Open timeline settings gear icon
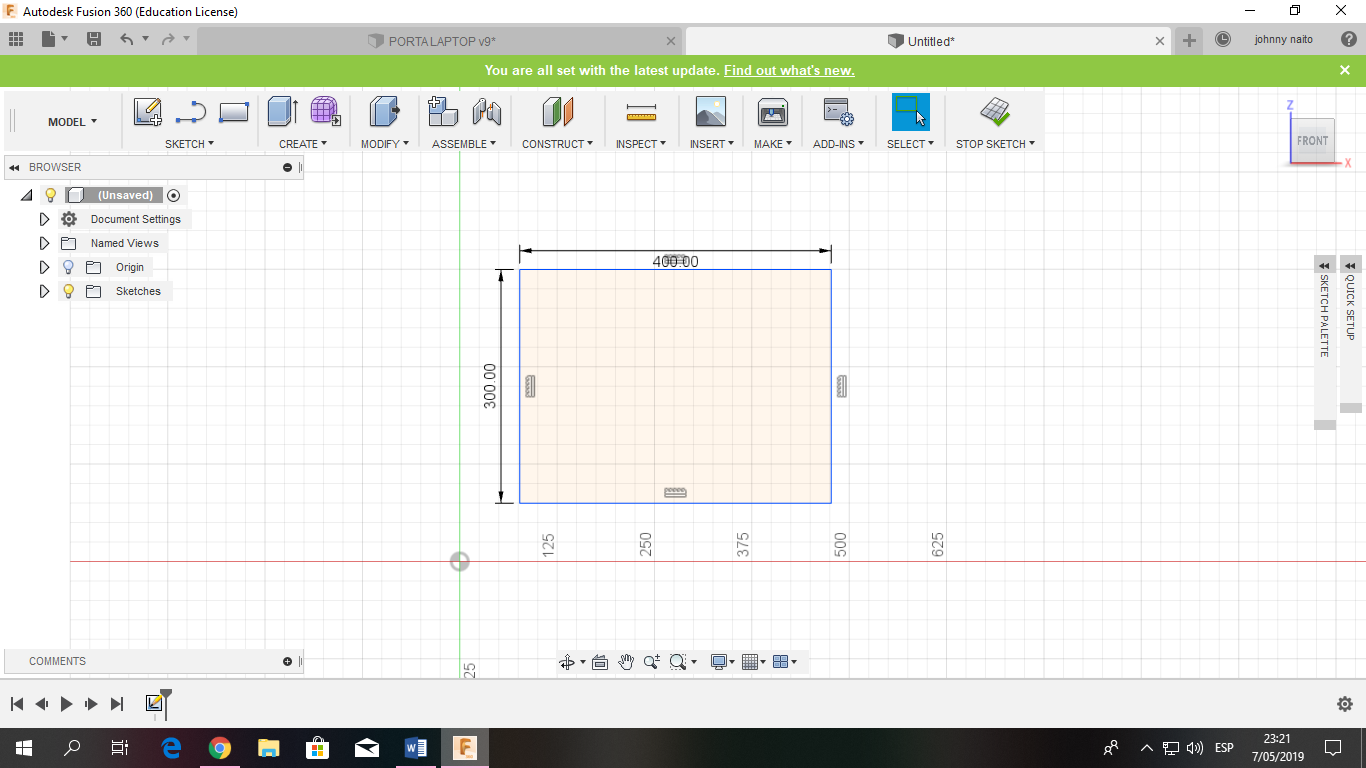The image size is (1366, 768). point(1345,704)
